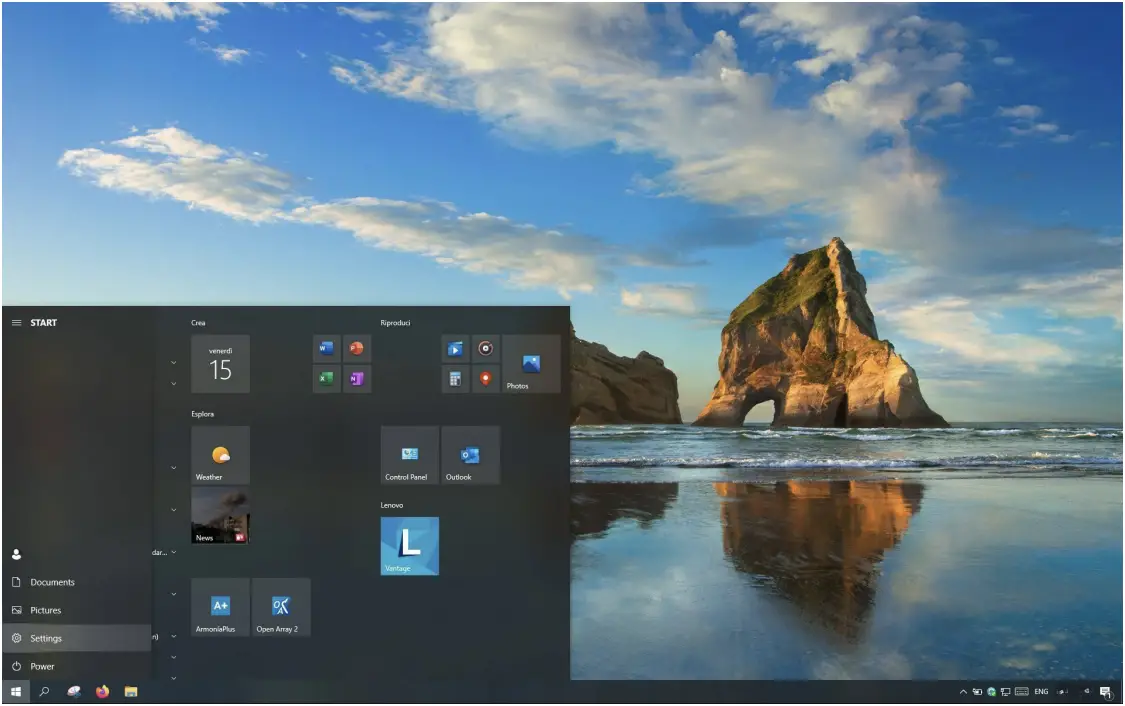Open the Excel tile
Viewport: 1125px width, 706px height.
pyautogui.click(x=326, y=379)
